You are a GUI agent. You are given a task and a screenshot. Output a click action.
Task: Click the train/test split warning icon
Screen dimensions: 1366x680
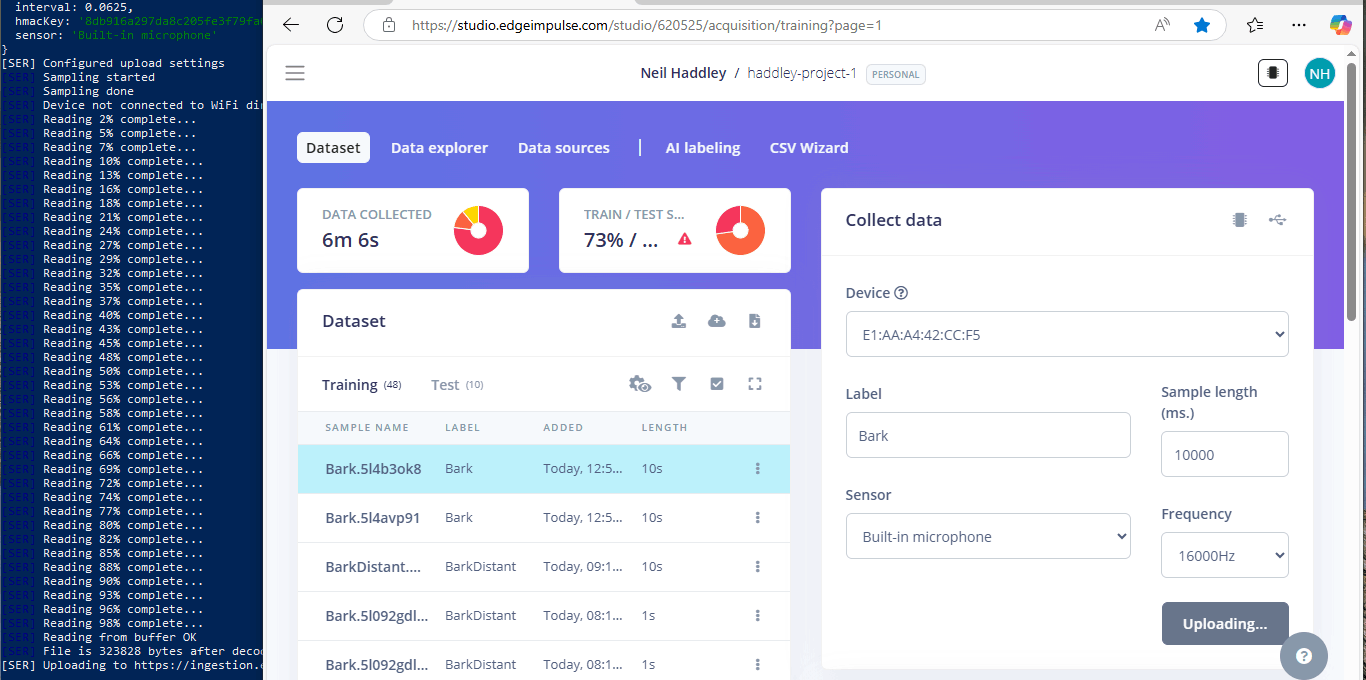[684, 239]
